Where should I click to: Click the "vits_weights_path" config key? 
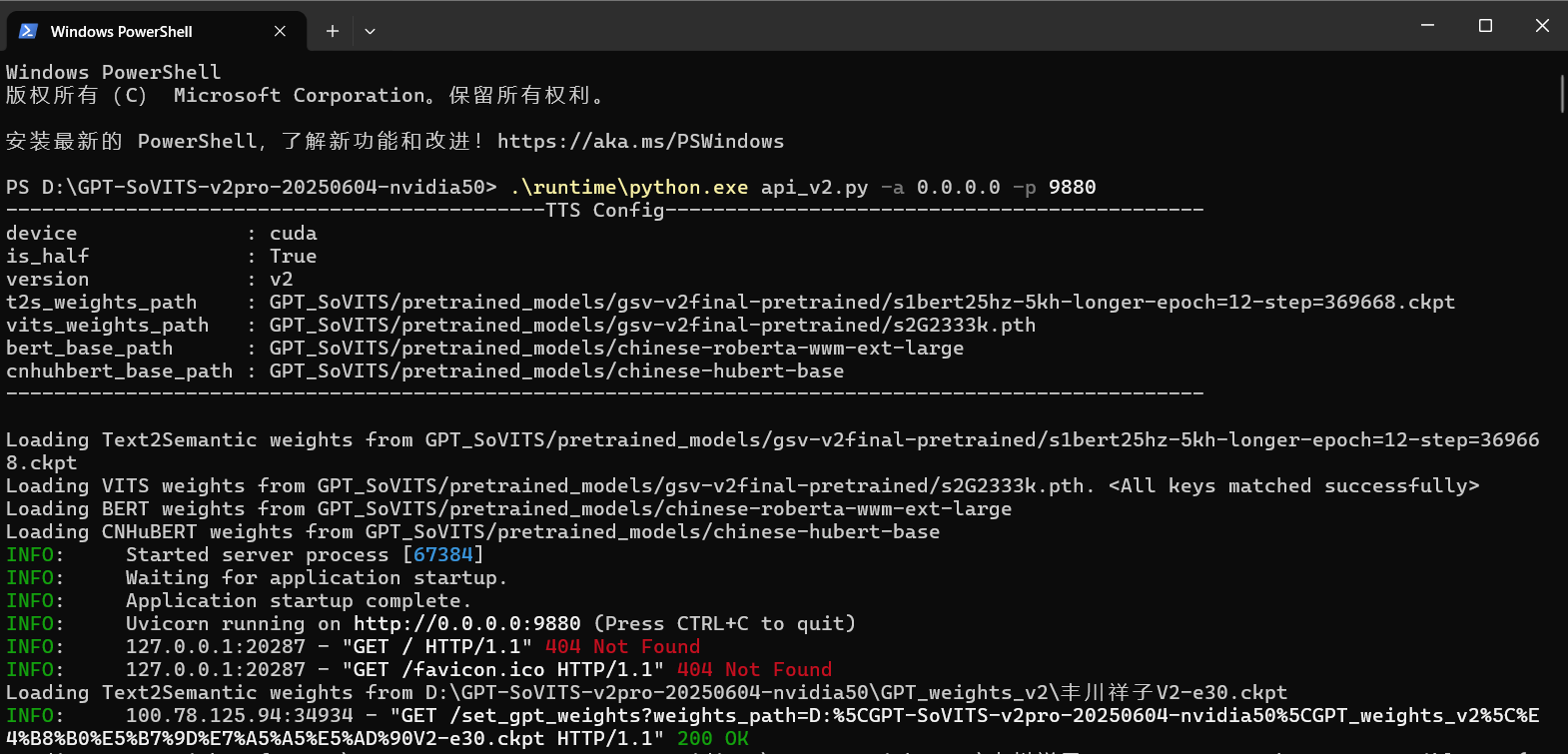(108, 325)
